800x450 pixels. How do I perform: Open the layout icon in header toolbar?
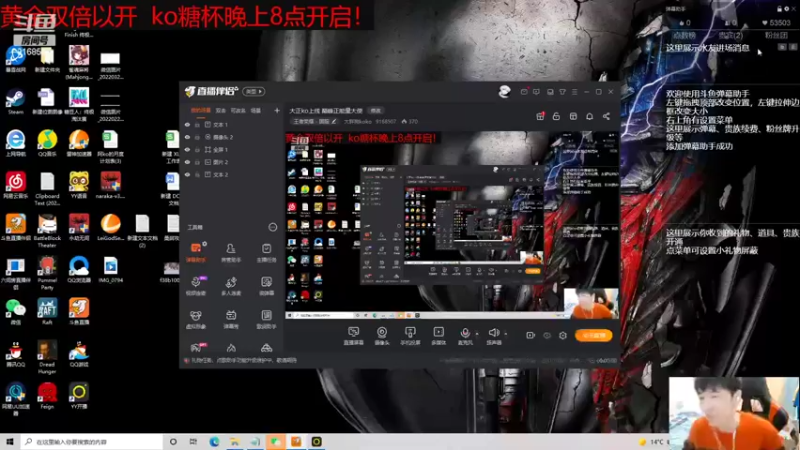coord(573,116)
